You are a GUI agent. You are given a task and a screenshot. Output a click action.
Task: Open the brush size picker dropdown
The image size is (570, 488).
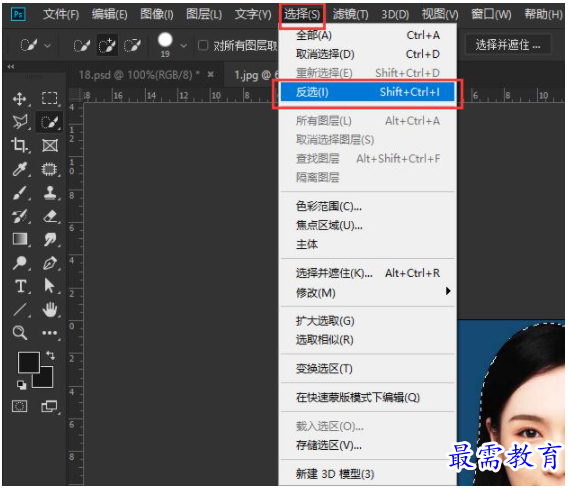coord(184,46)
